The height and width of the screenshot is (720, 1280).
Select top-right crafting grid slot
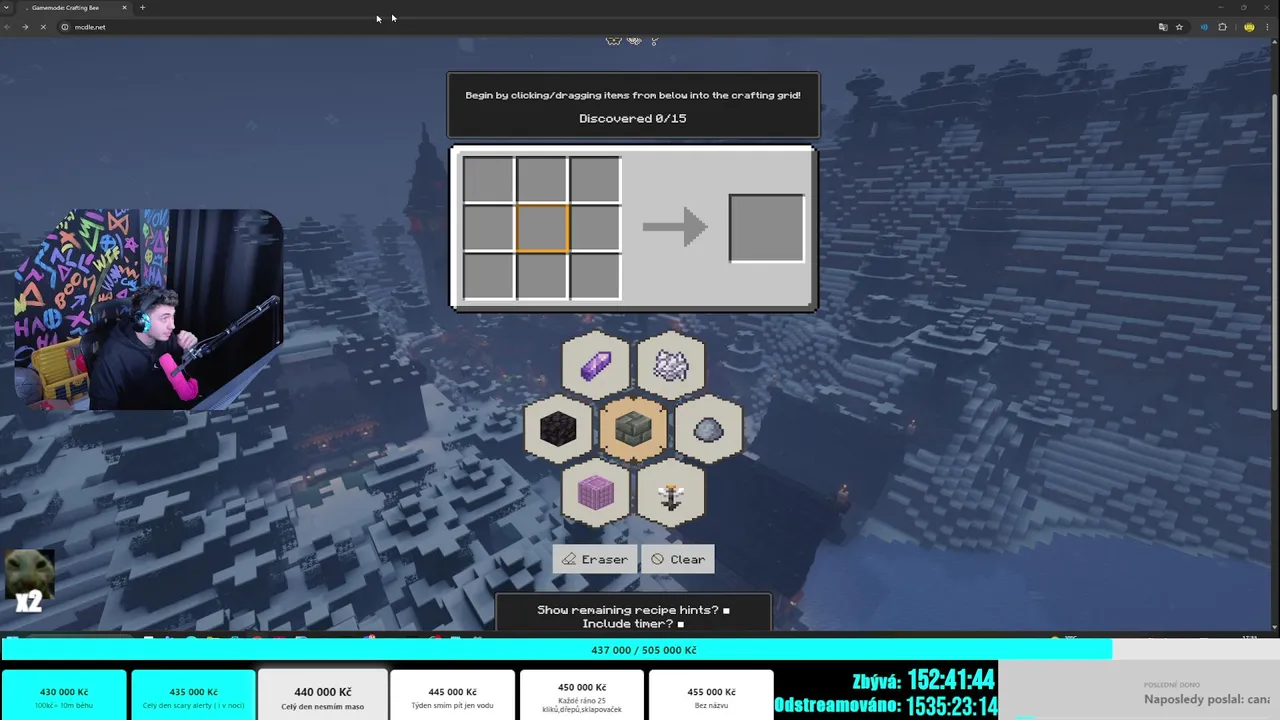(x=596, y=179)
